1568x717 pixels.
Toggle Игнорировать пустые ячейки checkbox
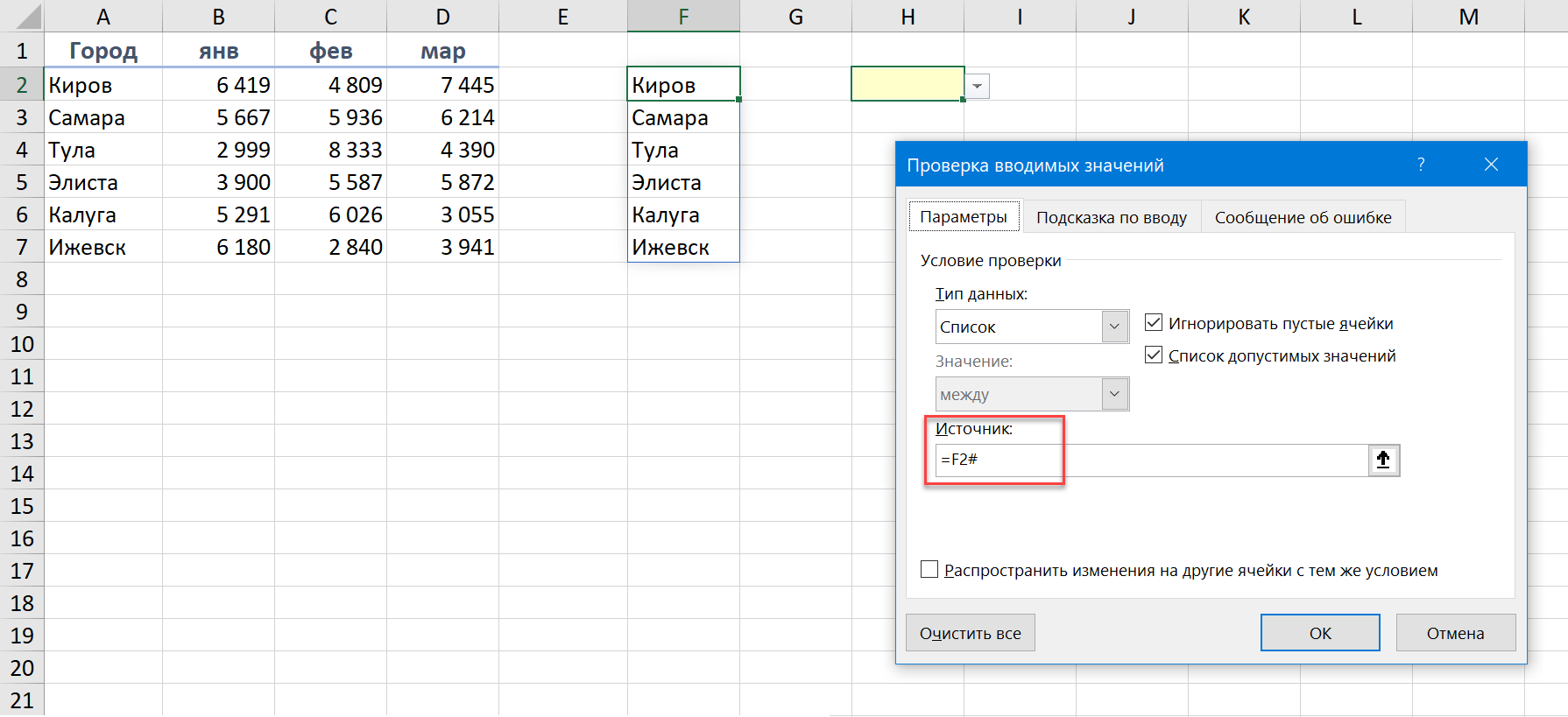point(1154,323)
